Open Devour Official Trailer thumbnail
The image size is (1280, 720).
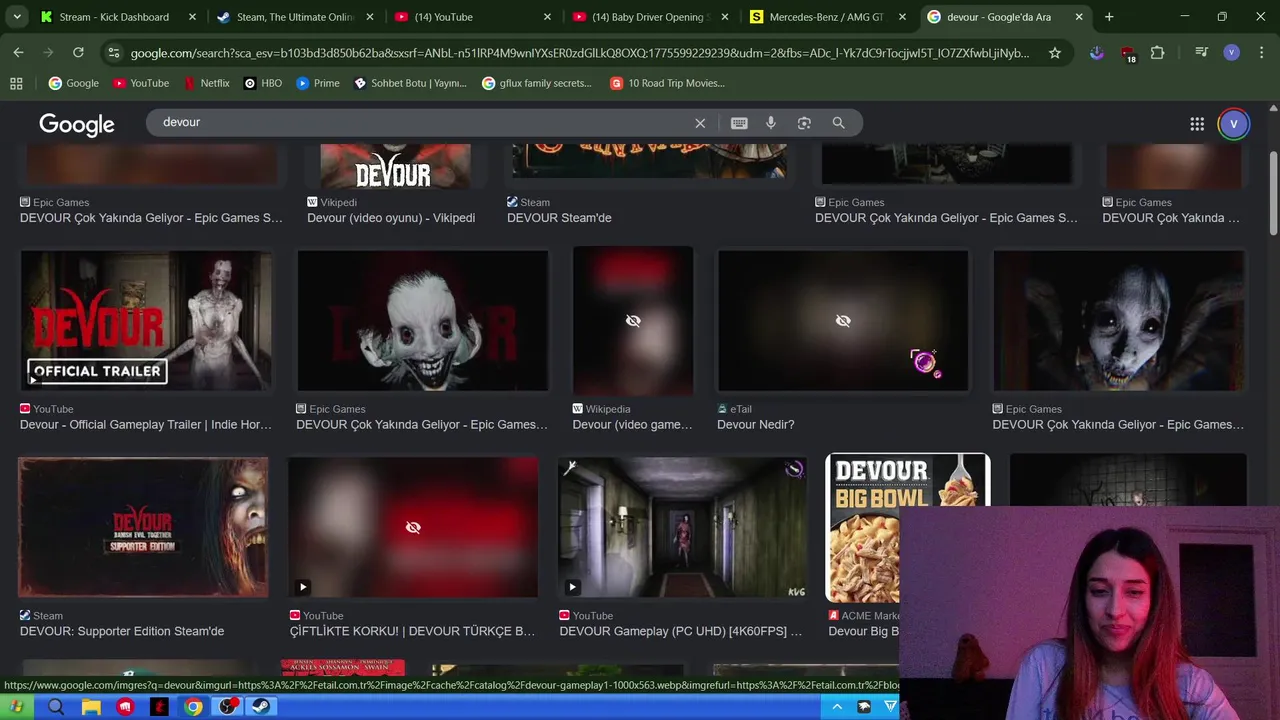(146, 321)
